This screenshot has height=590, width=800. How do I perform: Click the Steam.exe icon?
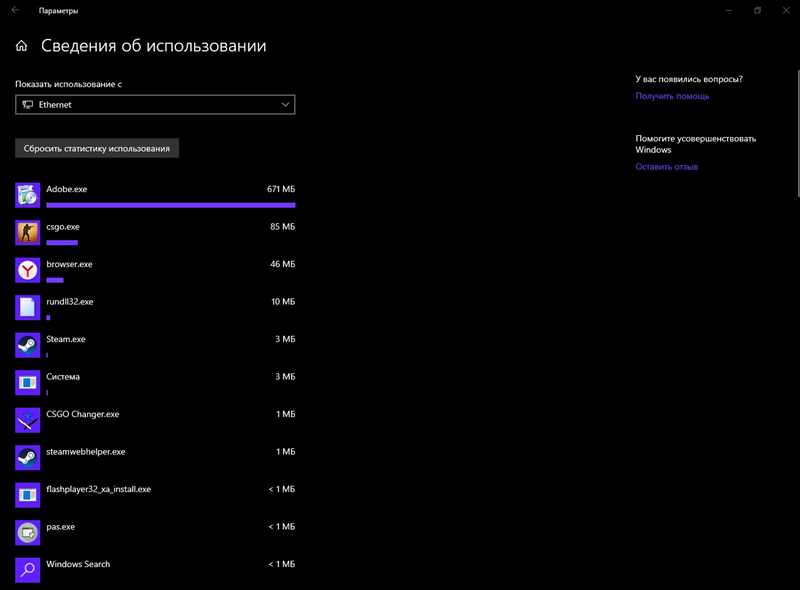28,345
